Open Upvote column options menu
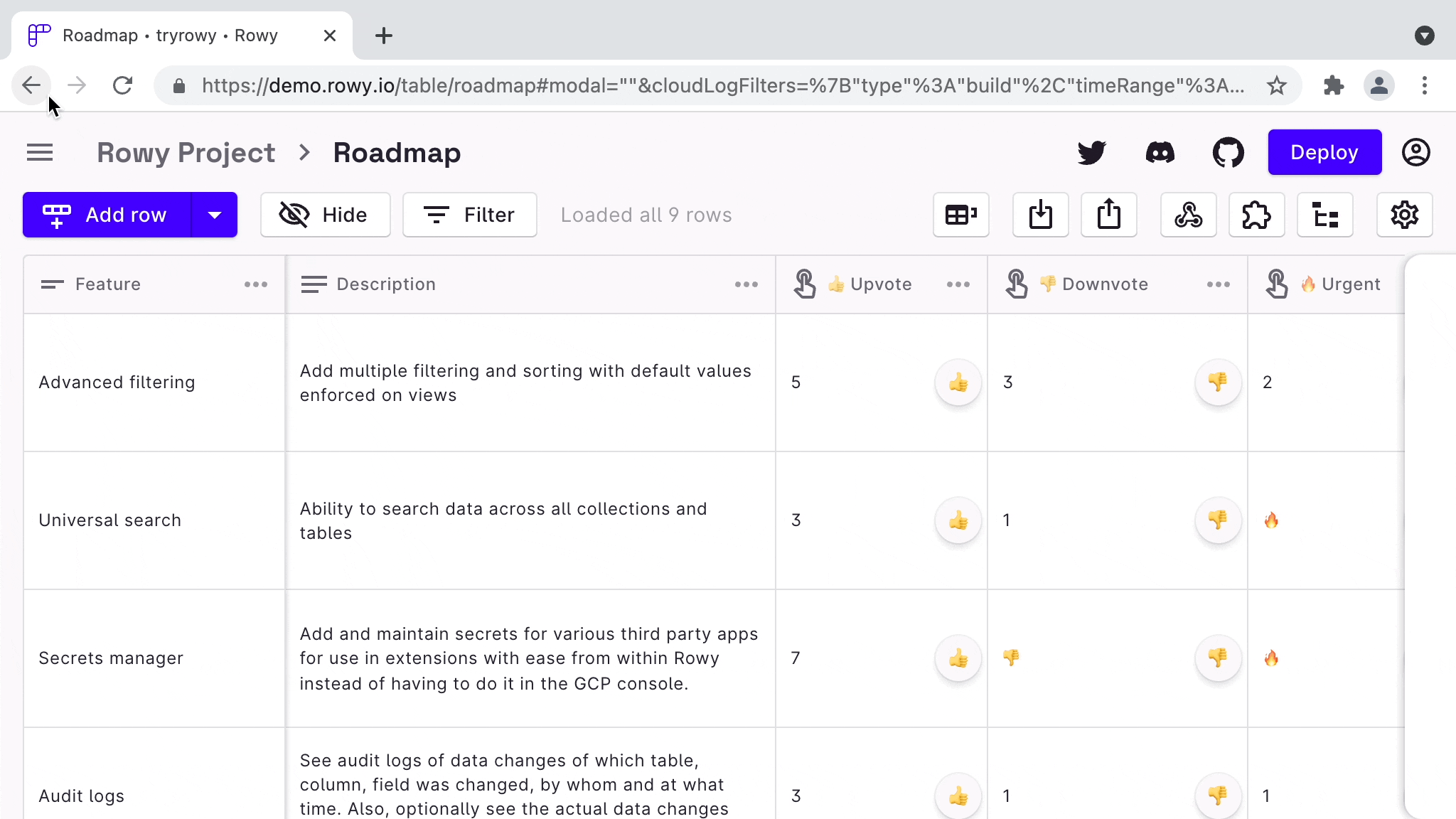Viewport: 1456px width, 819px height. [x=958, y=284]
